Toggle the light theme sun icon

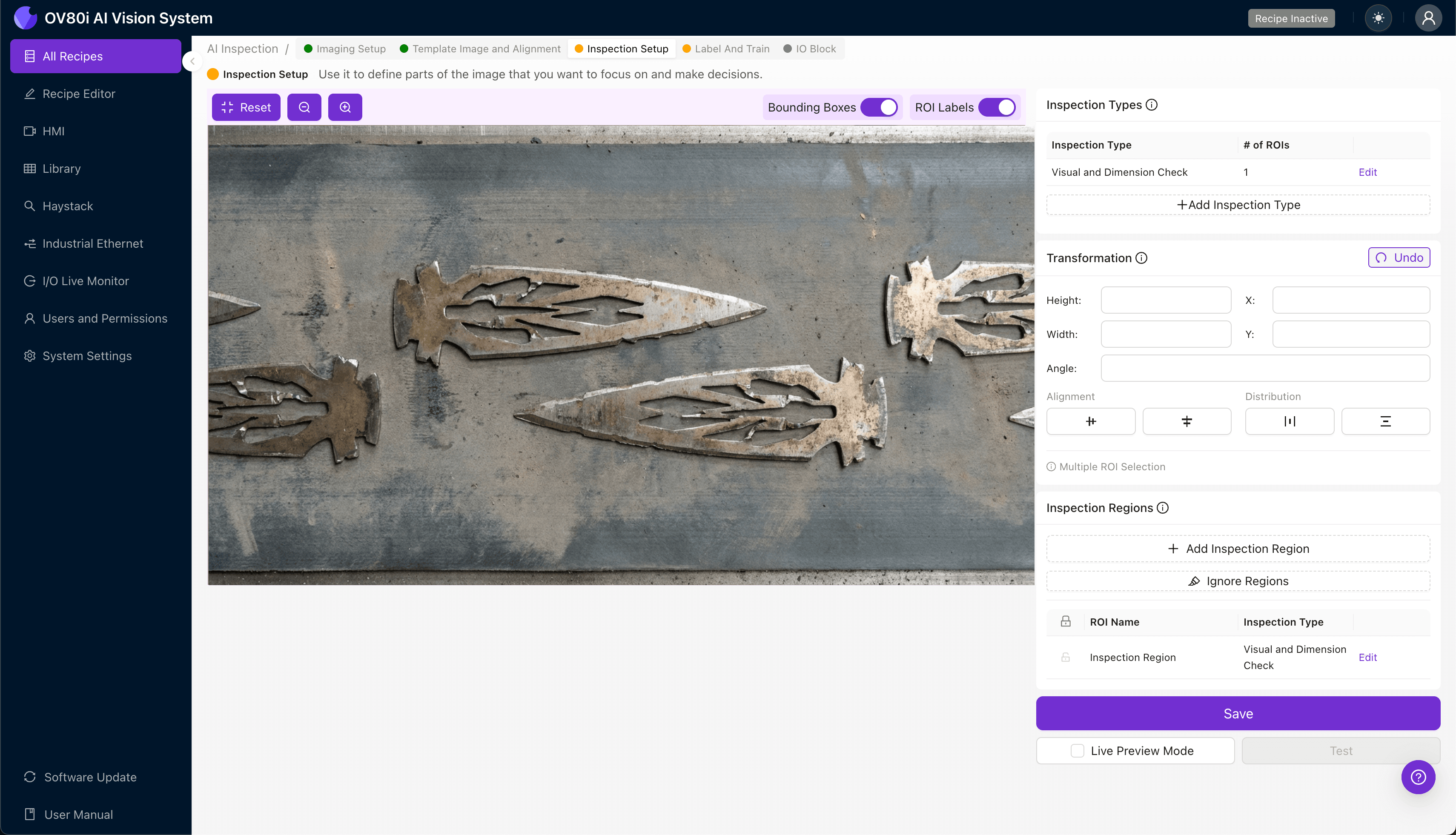pos(1378,18)
